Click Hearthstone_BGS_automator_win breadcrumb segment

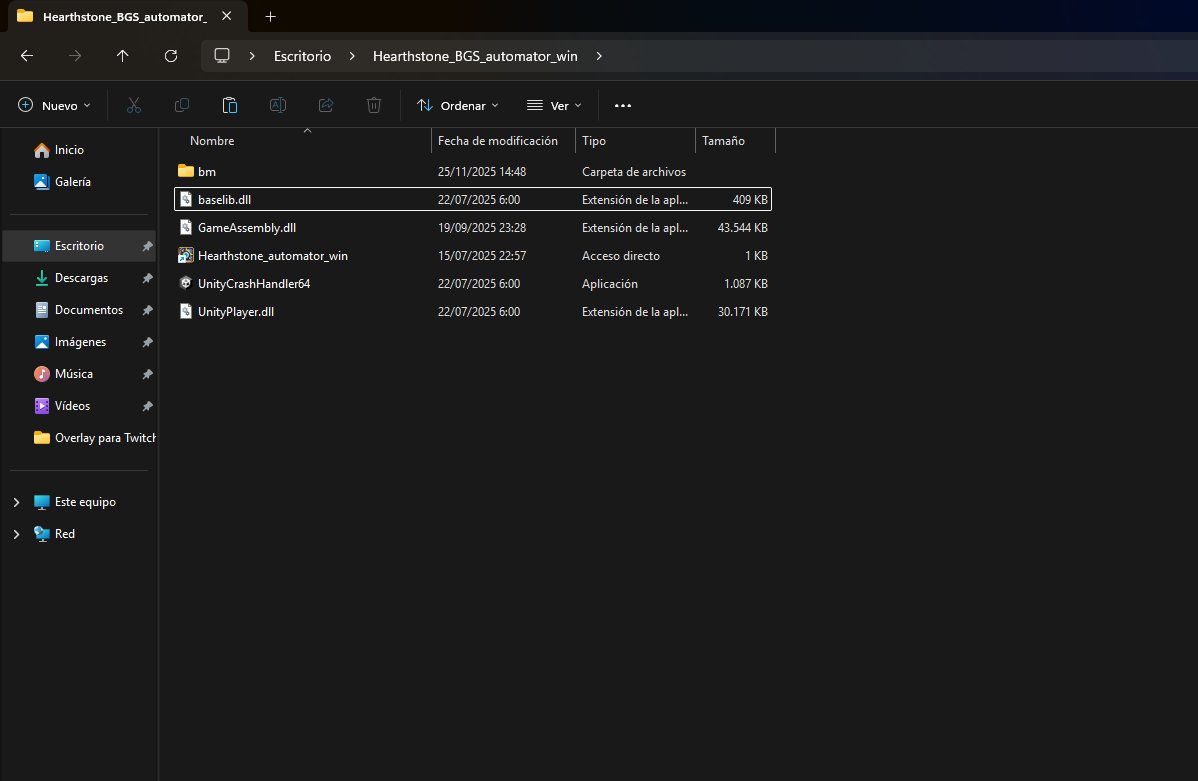point(475,56)
